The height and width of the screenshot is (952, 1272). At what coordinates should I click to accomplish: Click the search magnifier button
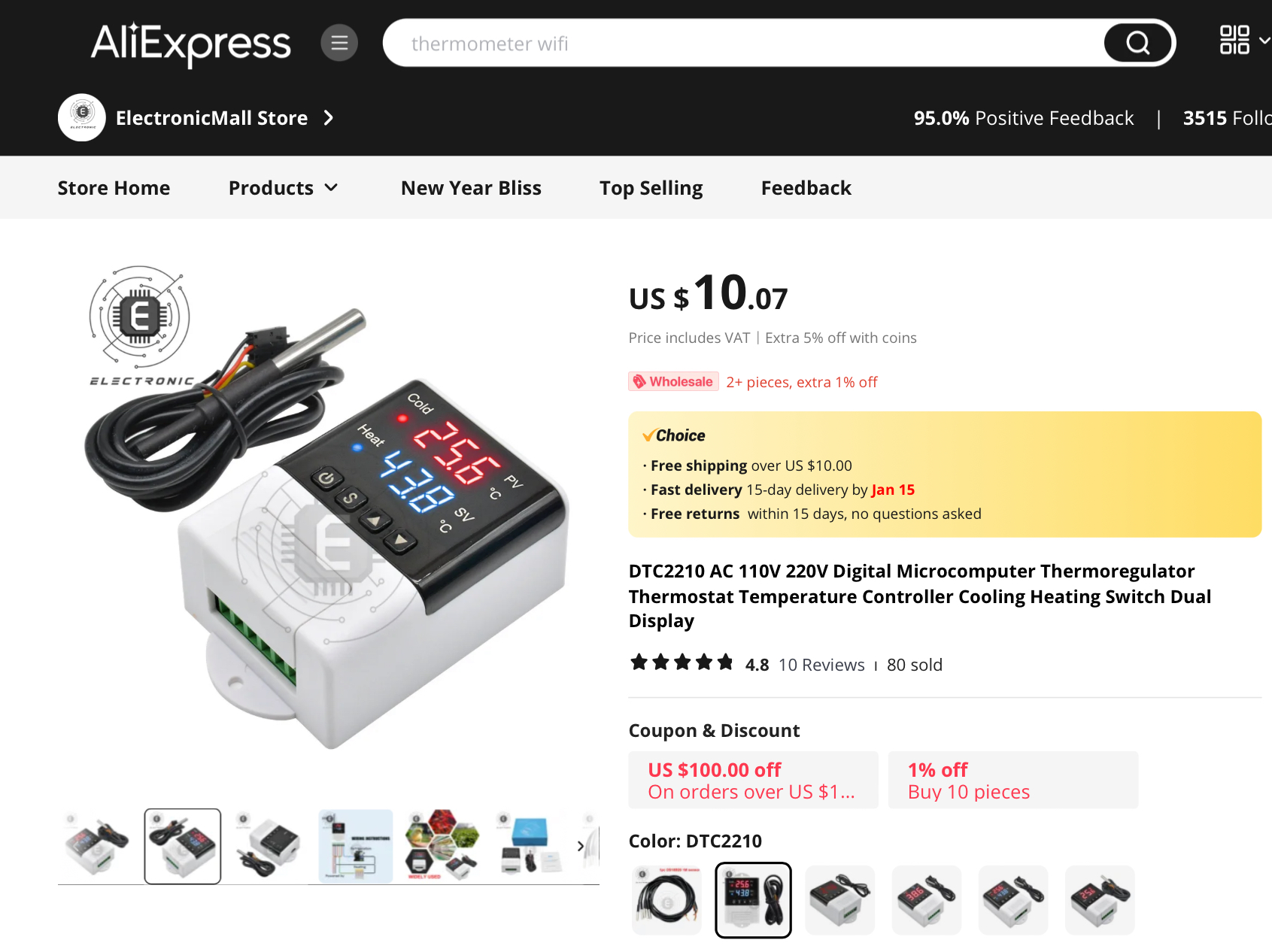tap(1138, 43)
